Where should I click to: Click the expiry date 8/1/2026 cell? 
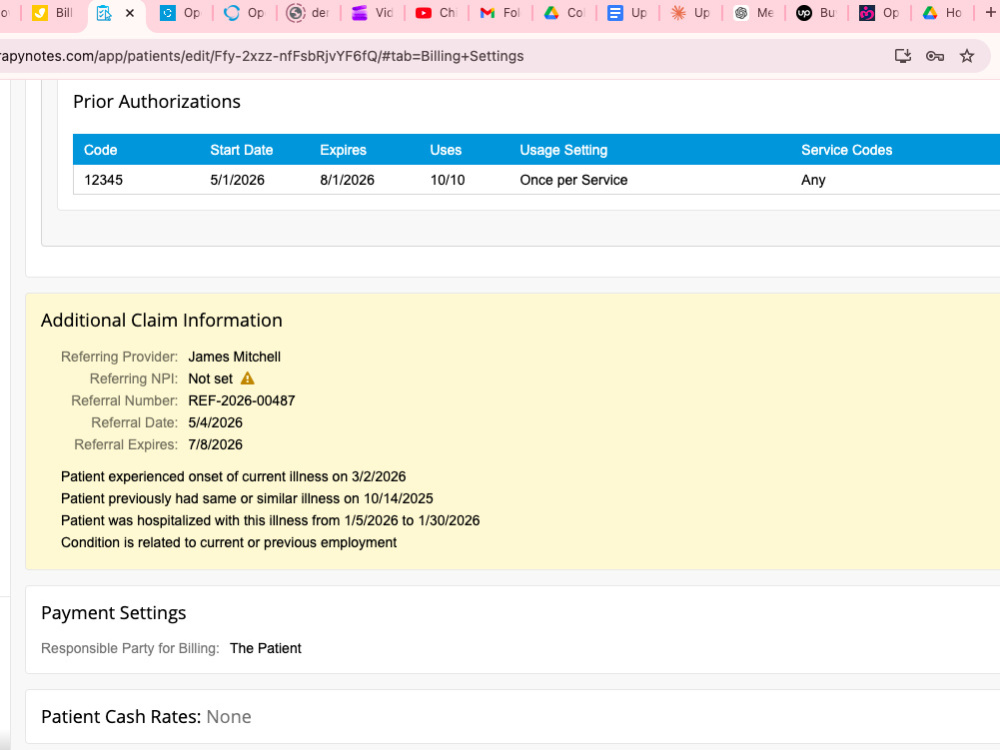click(x=347, y=180)
